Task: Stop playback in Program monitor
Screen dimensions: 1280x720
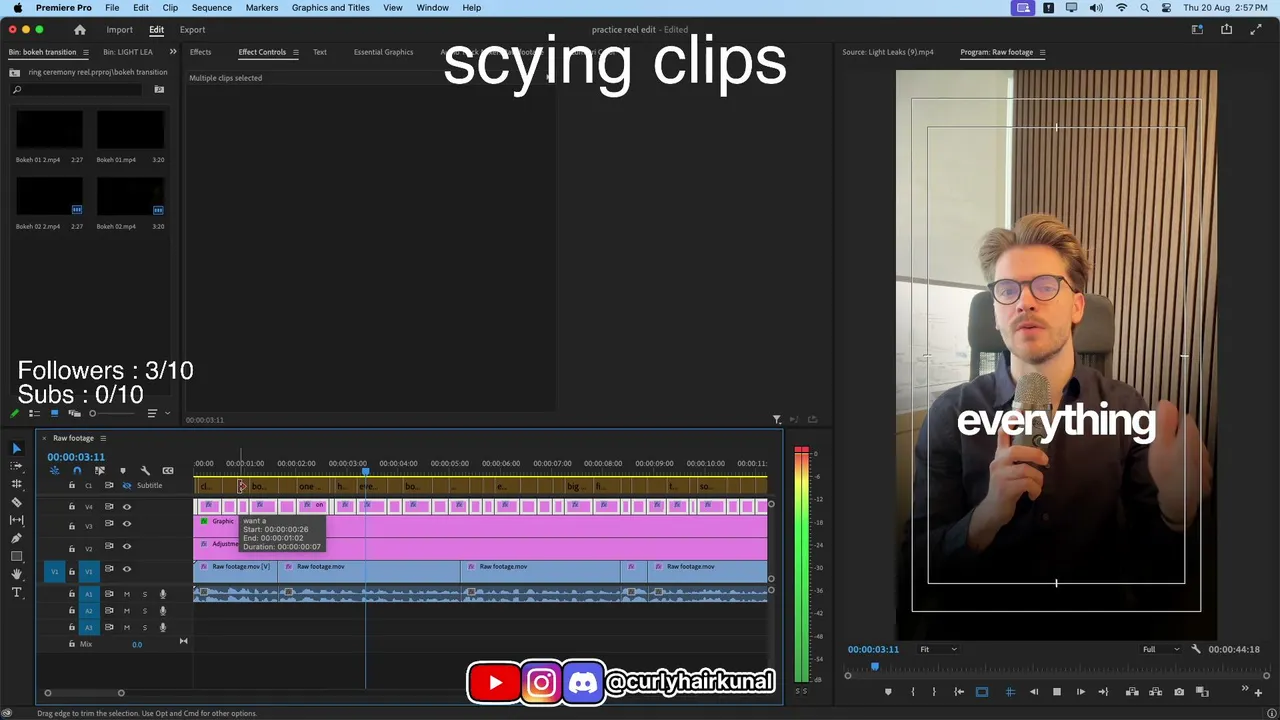Action: tap(1057, 692)
